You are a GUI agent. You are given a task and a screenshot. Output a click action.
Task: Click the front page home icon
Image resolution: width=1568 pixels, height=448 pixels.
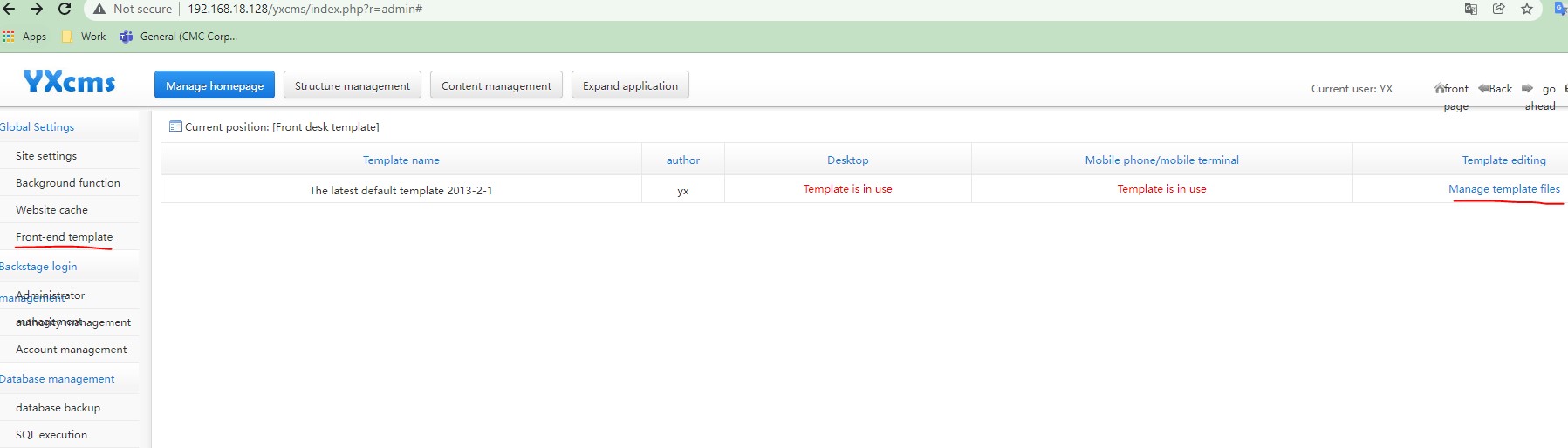pyautogui.click(x=1440, y=88)
